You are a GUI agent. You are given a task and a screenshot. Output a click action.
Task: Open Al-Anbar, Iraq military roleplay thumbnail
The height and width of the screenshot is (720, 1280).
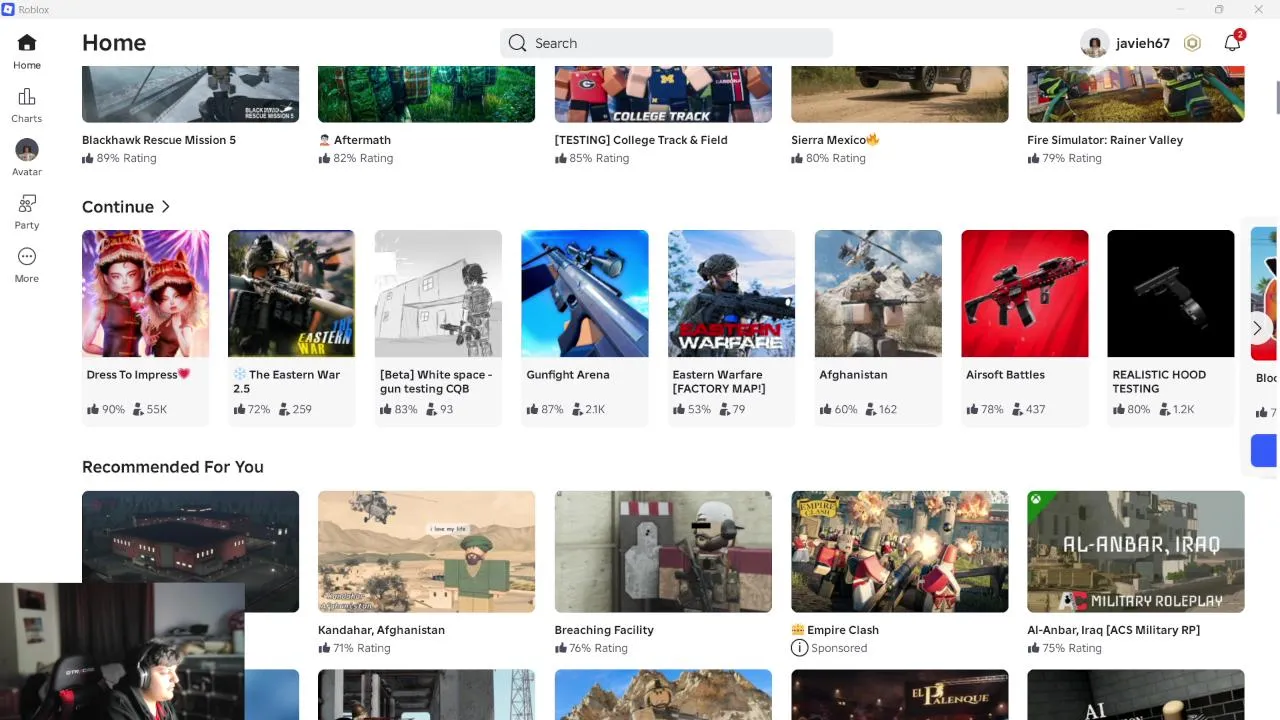(1136, 551)
